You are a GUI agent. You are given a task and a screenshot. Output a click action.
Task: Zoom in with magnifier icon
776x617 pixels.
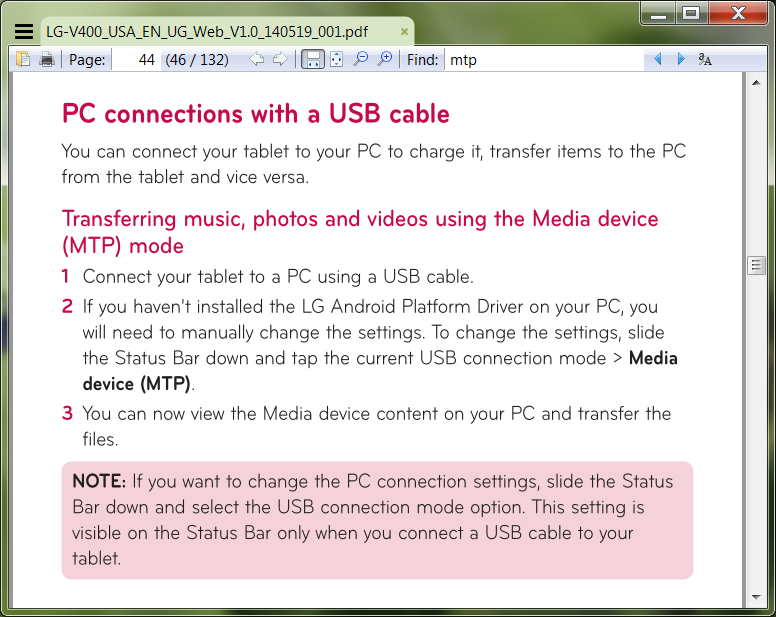tap(384, 60)
